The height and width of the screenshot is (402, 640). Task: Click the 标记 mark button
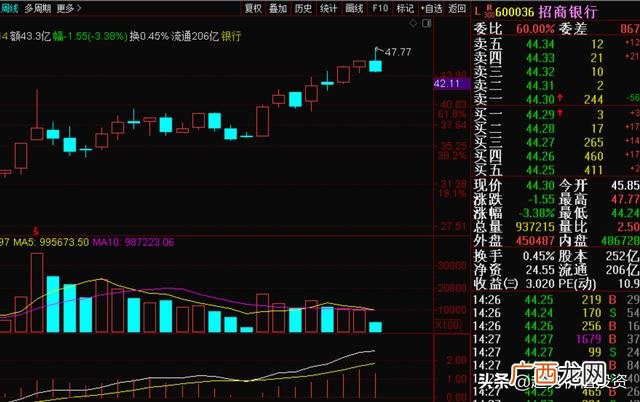click(405, 8)
